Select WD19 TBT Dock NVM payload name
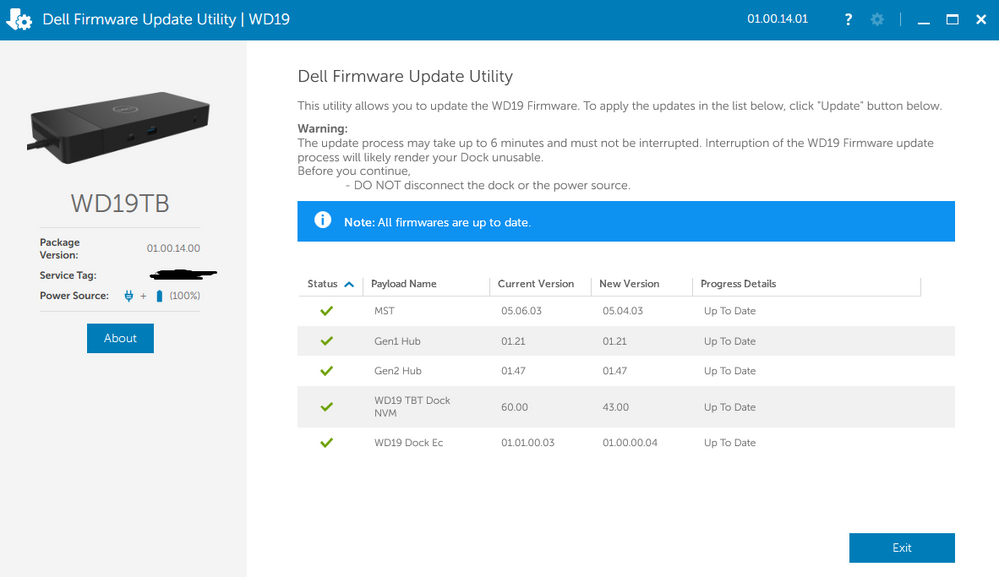This screenshot has width=999, height=577. click(x=412, y=406)
